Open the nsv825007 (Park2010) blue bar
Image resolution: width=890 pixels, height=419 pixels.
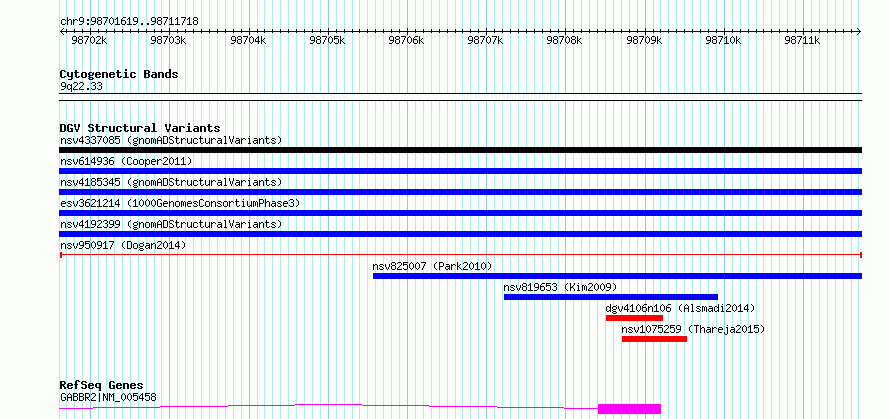coord(617,276)
